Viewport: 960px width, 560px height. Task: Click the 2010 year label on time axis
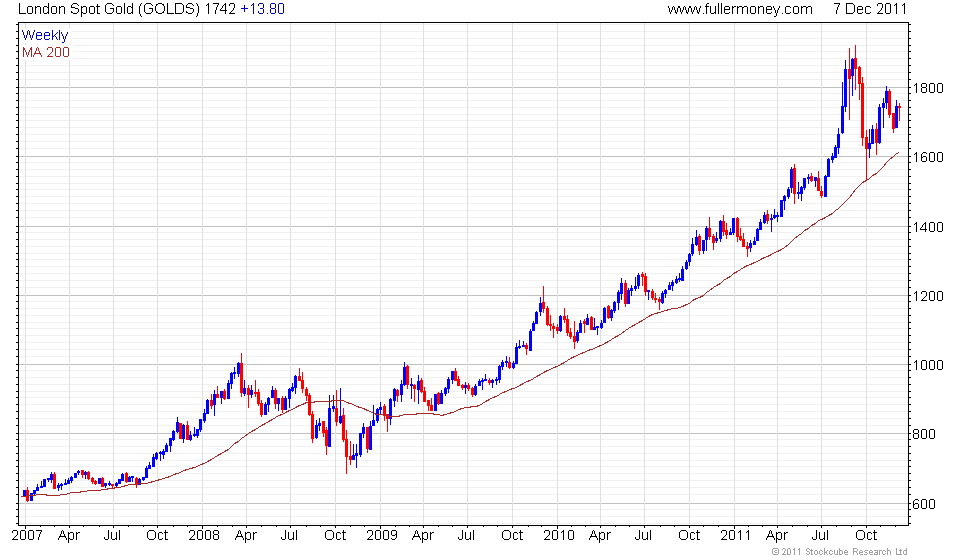click(559, 536)
